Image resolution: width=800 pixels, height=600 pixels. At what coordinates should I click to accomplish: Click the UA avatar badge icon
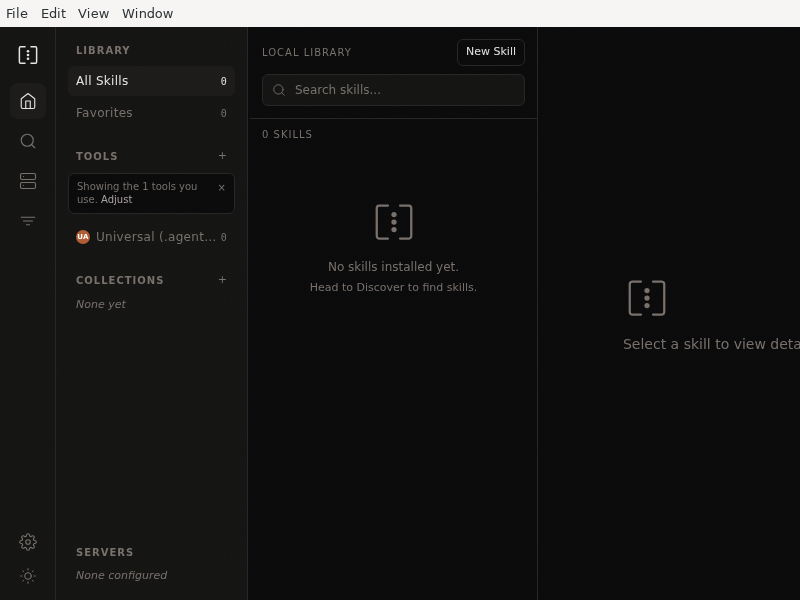tap(83, 237)
